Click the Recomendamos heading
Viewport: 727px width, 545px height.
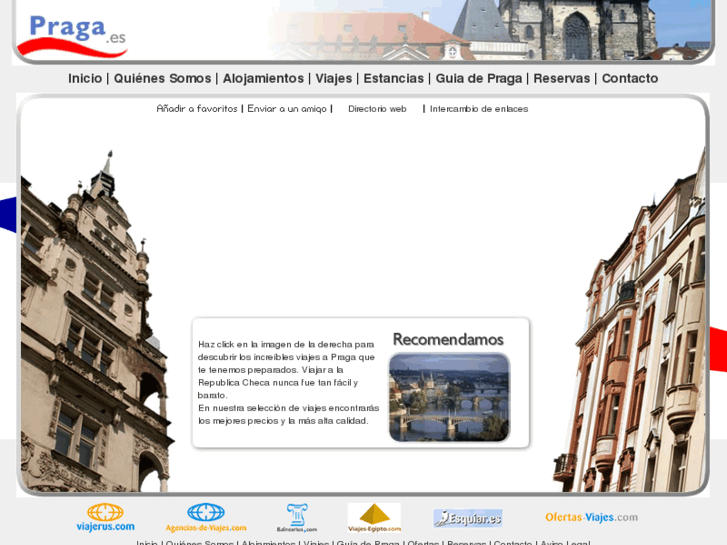pyautogui.click(x=448, y=340)
